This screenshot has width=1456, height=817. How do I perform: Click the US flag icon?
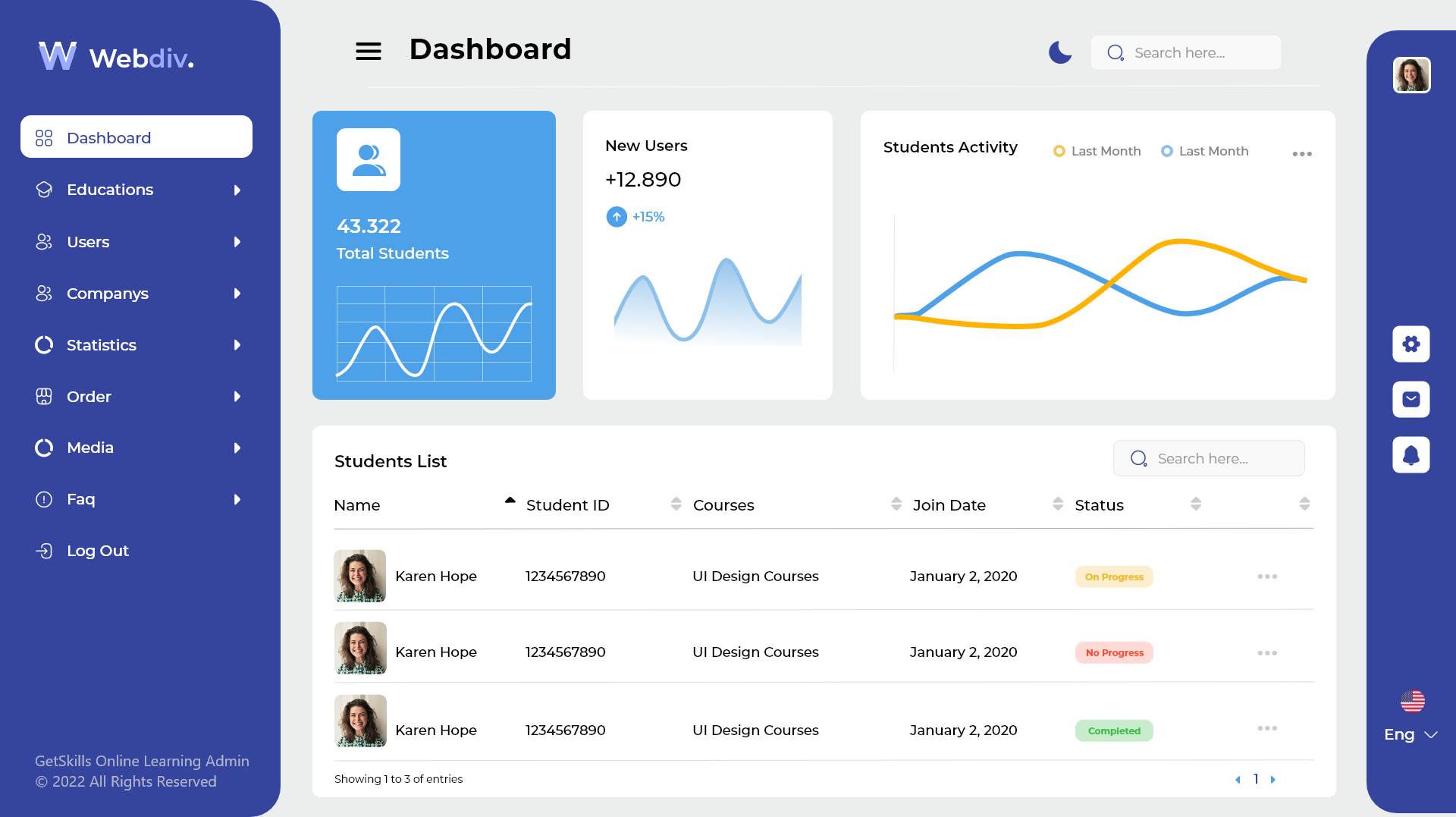coord(1412,701)
